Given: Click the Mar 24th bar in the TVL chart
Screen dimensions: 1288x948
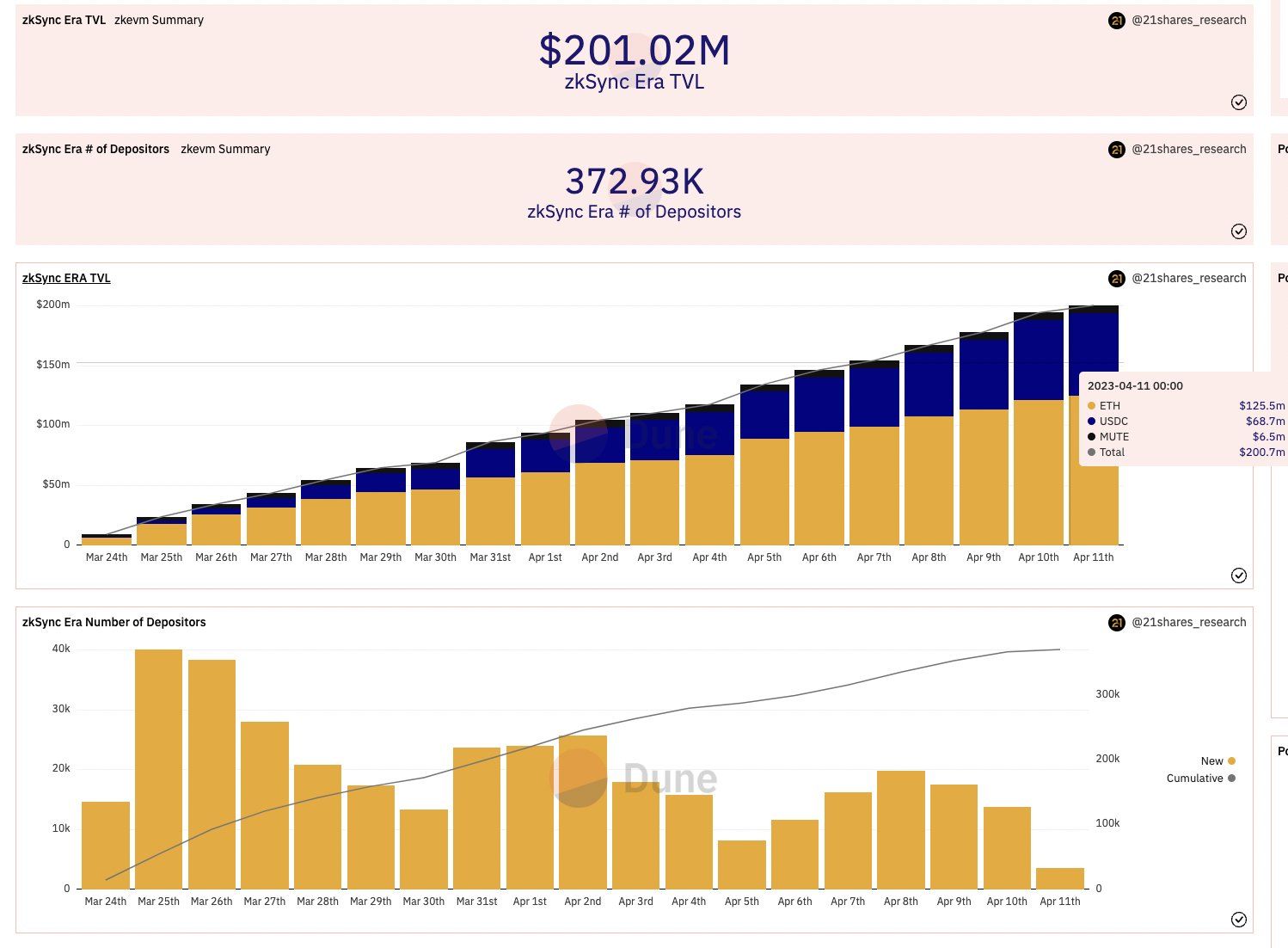Looking at the screenshot, I should pyautogui.click(x=107, y=539).
